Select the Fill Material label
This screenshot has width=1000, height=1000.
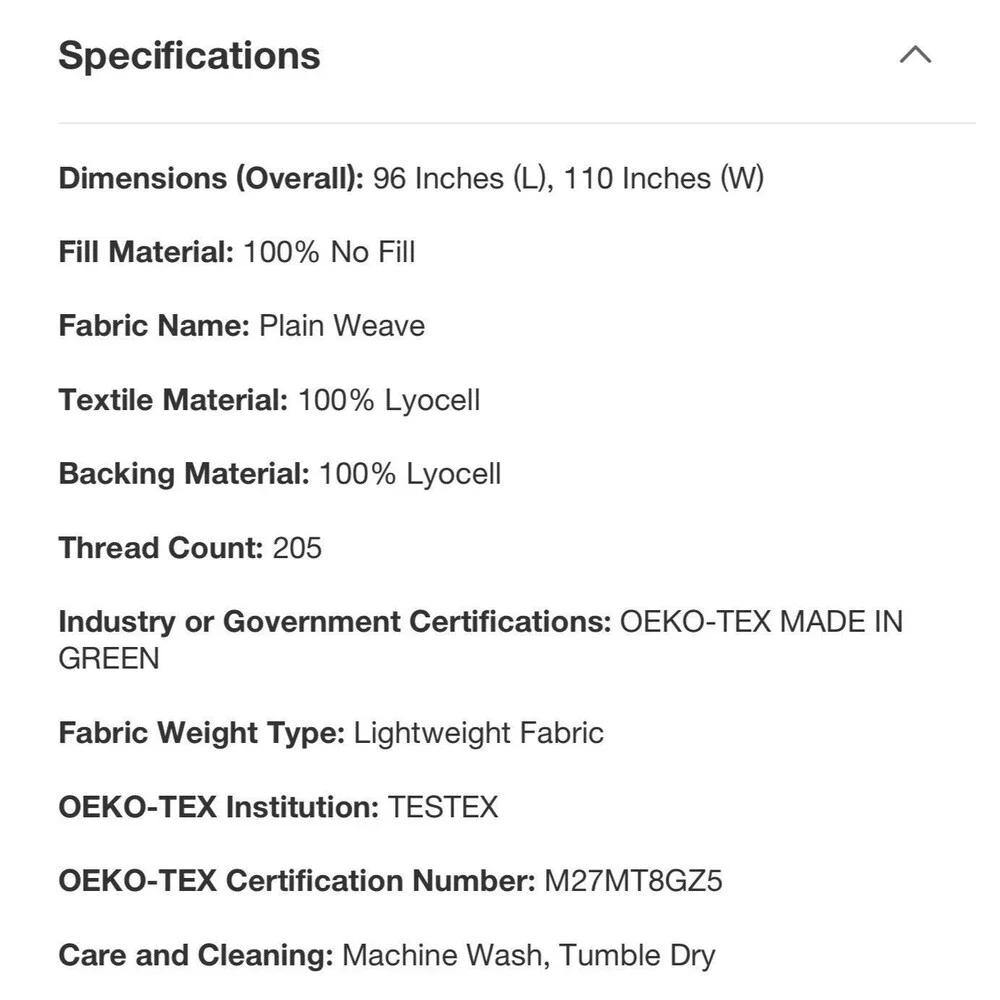pyautogui.click(x=146, y=252)
